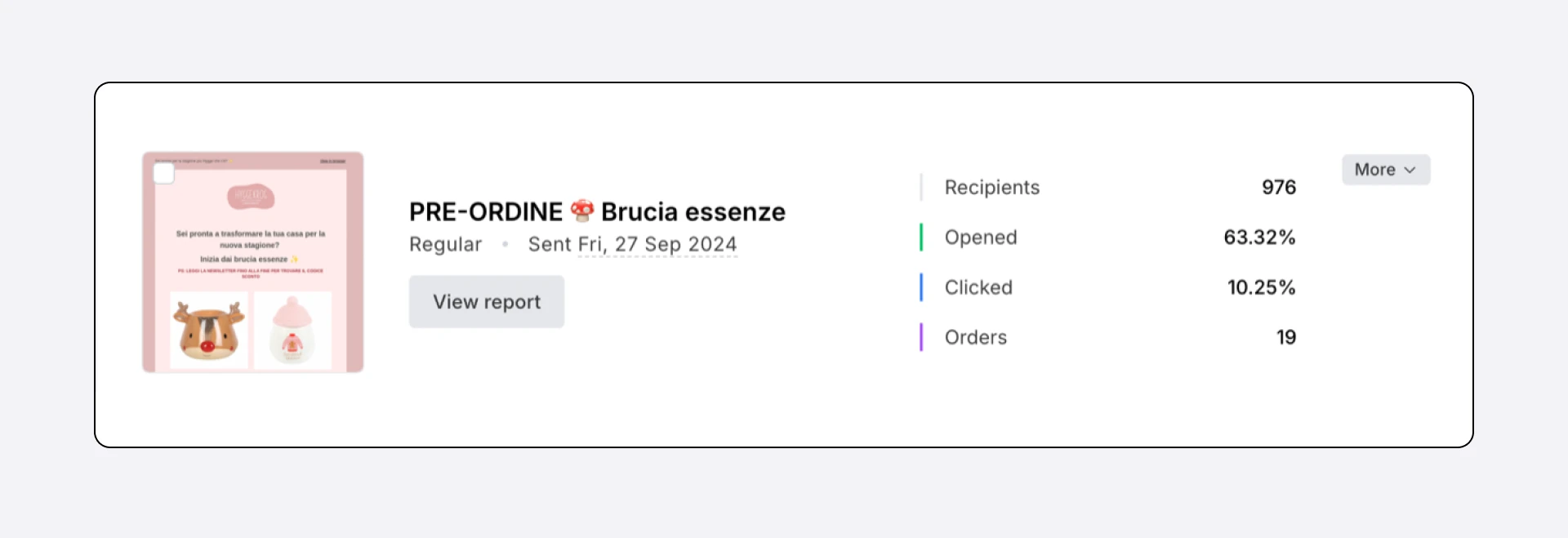
Task: Select the Recipients stat label
Action: pos(991,188)
